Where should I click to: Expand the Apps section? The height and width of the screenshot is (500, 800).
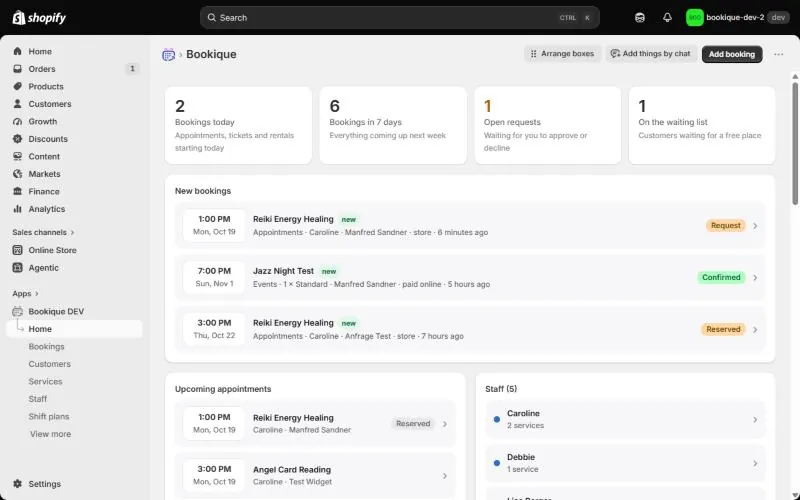pos(26,293)
